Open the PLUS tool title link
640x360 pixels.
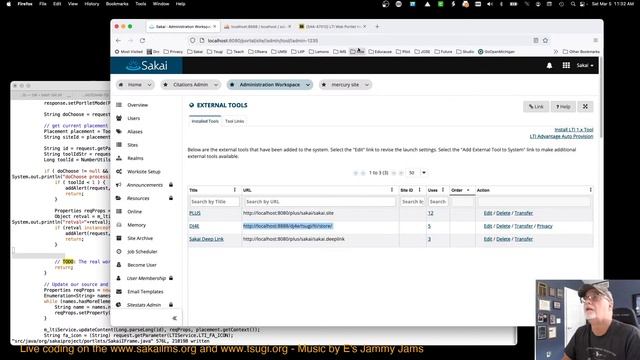point(195,213)
